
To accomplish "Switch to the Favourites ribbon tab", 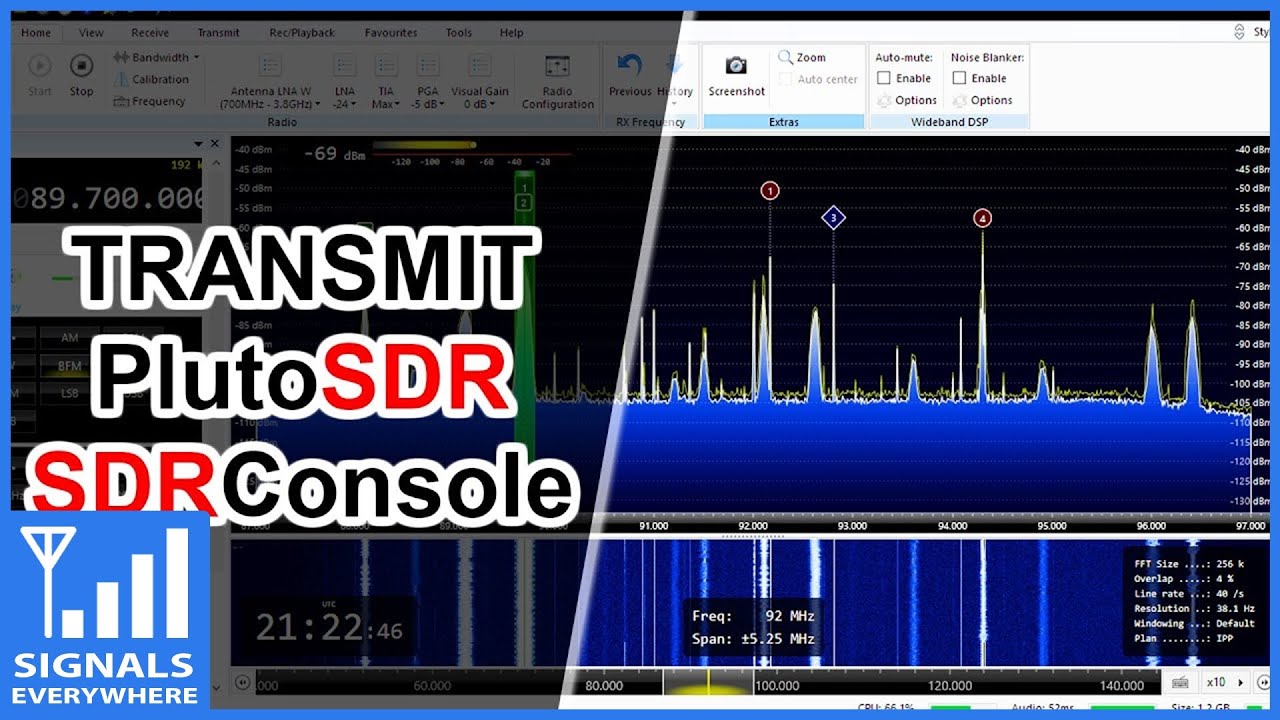I will pos(391,33).
